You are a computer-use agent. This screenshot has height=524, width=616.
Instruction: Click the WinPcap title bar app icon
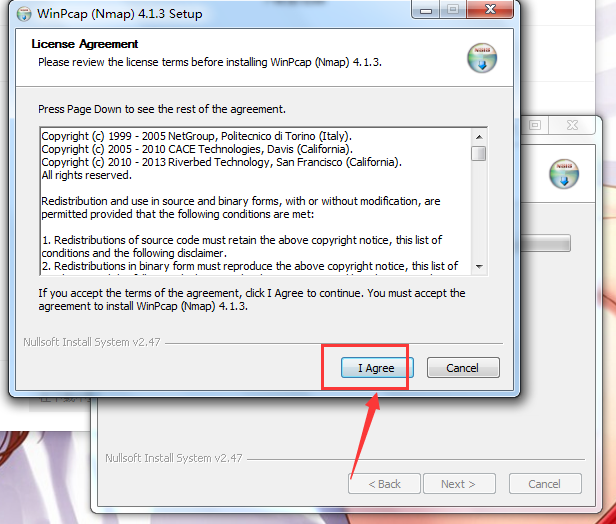(24, 14)
